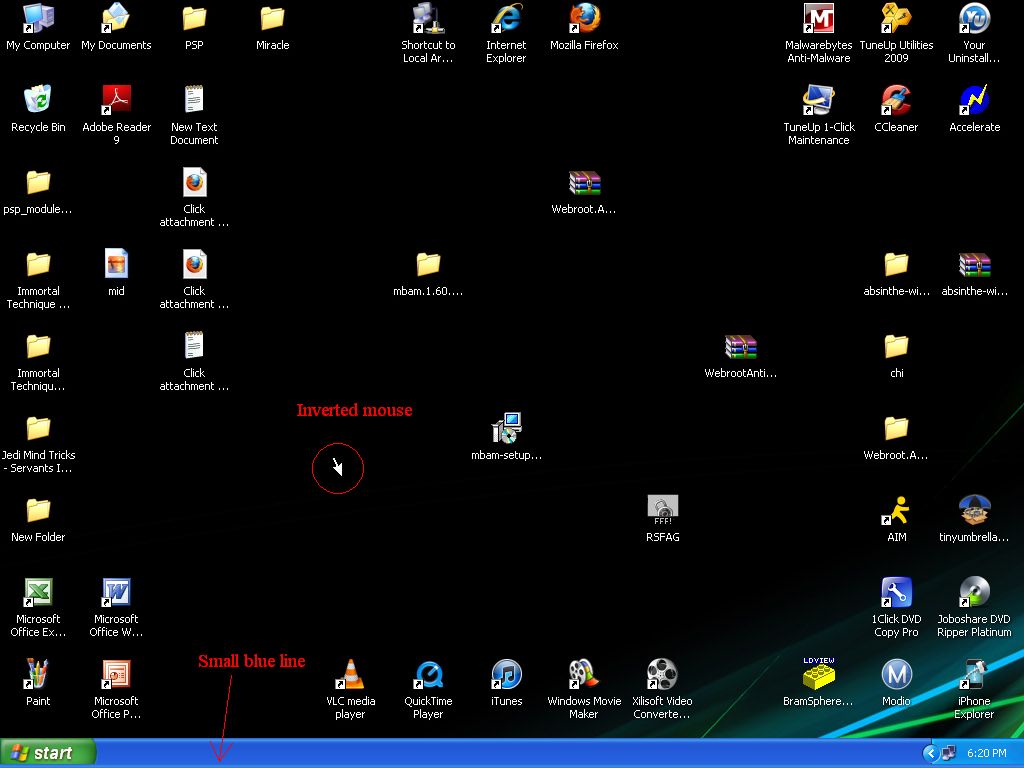The width and height of the screenshot is (1024, 768).
Task: Expand the hidden system tray icons chevron
Action: coord(930,753)
